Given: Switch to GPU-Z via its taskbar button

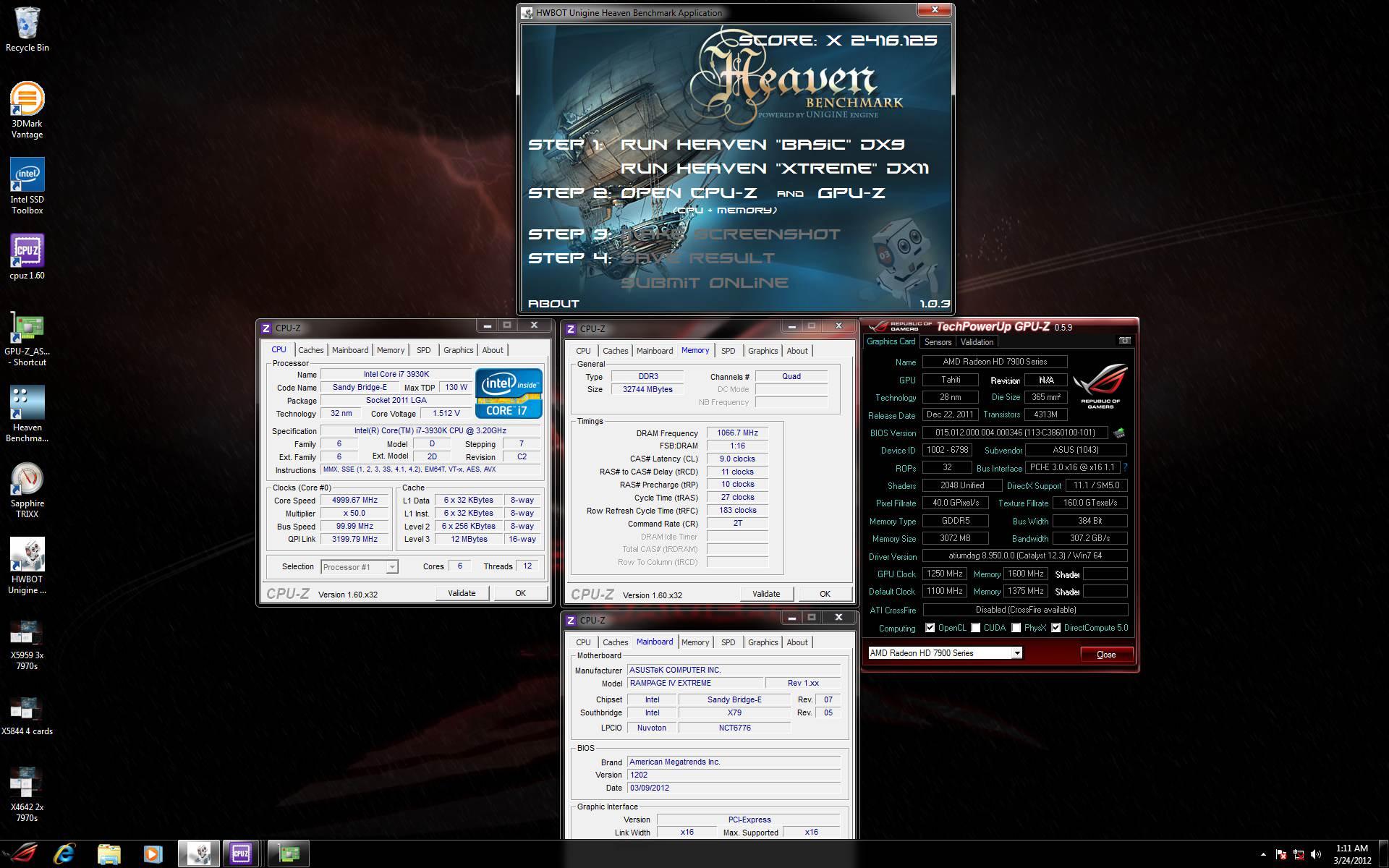Looking at the screenshot, I should [289, 854].
